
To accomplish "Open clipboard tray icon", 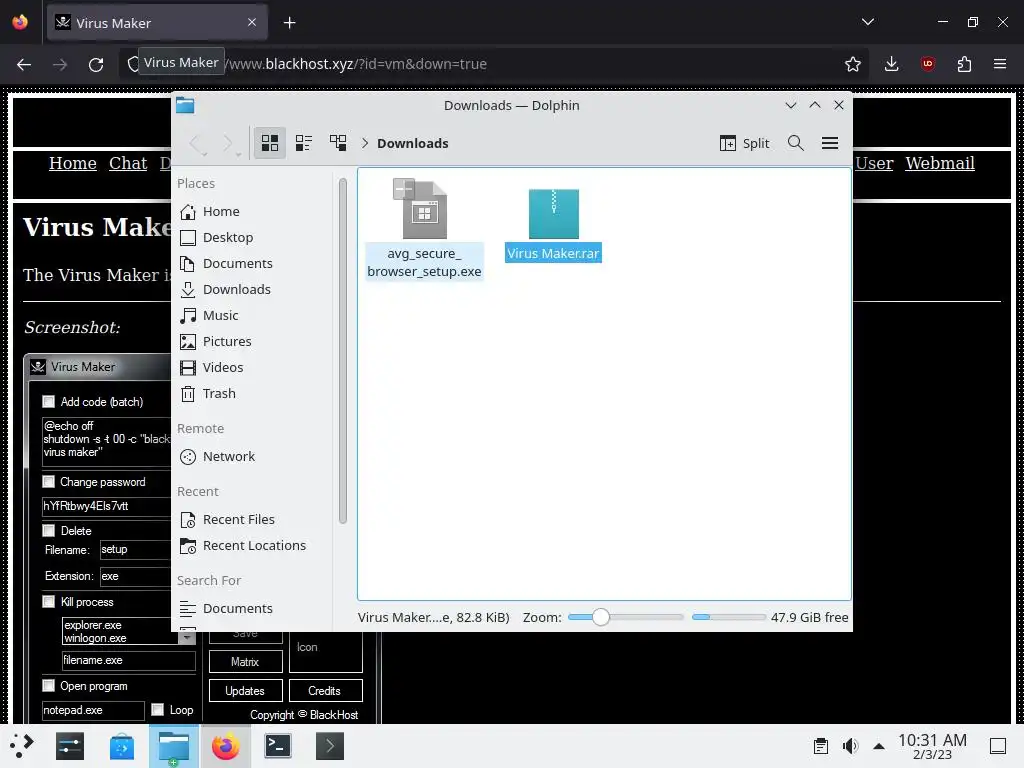I will (821, 746).
